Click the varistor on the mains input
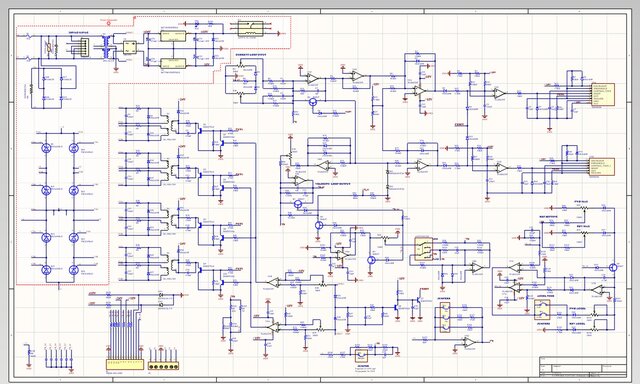Image resolution: width=640 pixels, height=384 pixels. coord(50,48)
